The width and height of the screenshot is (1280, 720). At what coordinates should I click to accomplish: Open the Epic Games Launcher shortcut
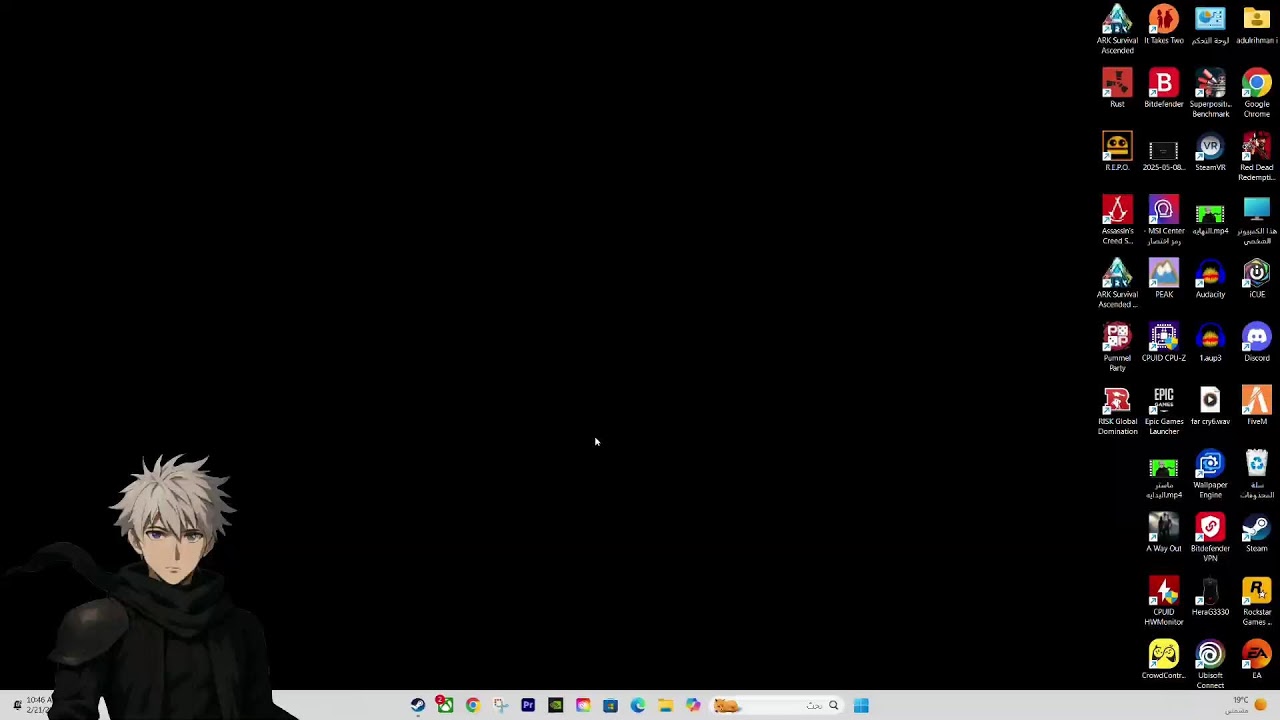pos(1164,411)
